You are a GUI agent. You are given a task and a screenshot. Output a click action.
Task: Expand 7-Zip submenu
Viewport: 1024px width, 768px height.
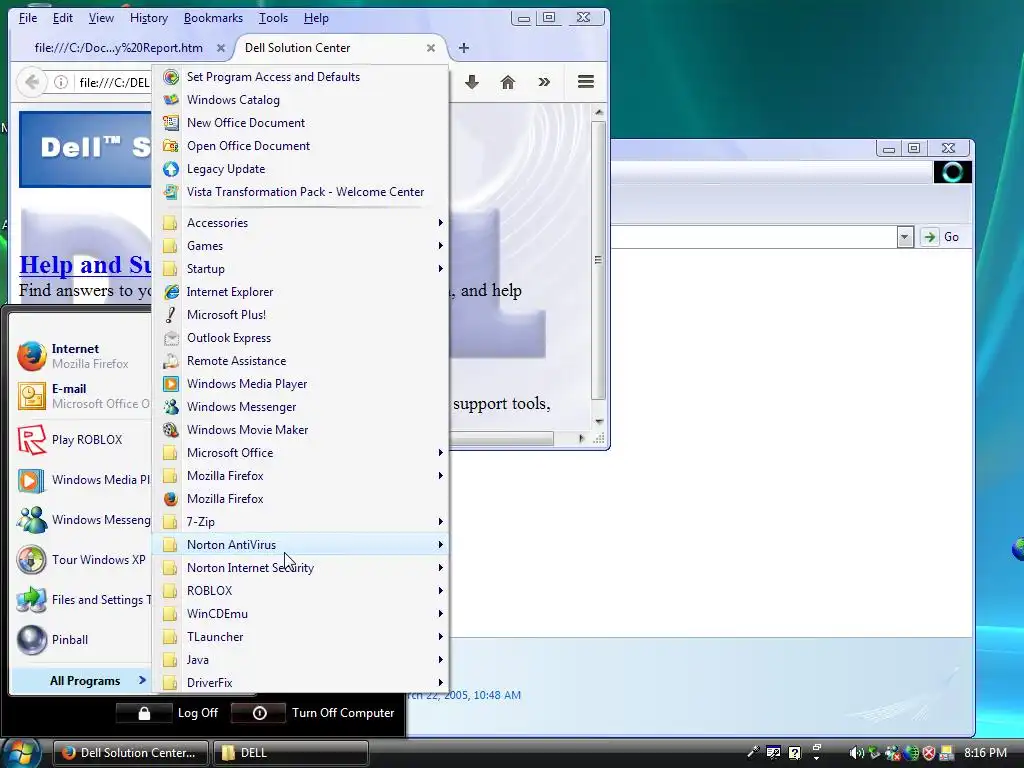tap(300, 522)
